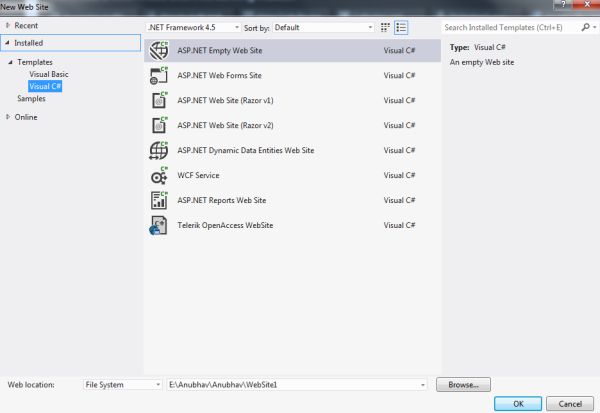Click the OK button
Viewport: 600px width, 413px height.
pyautogui.click(x=518, y=404)
